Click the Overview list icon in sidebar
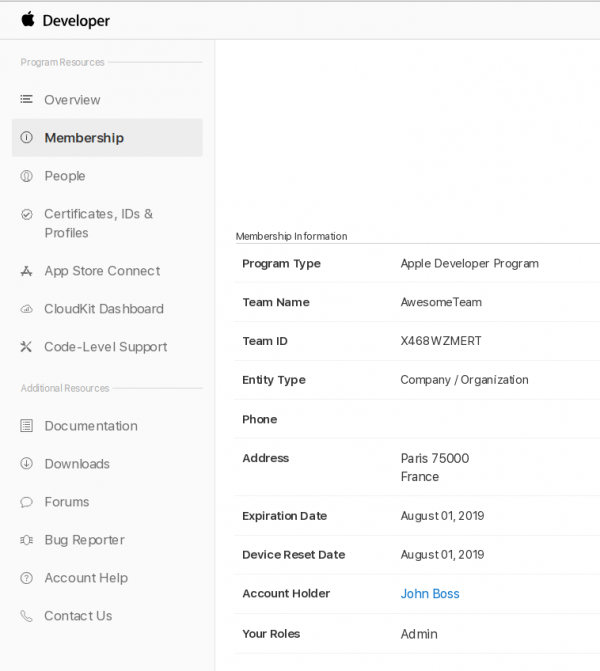This screenshot has width=600, height=671. [27, 100]
